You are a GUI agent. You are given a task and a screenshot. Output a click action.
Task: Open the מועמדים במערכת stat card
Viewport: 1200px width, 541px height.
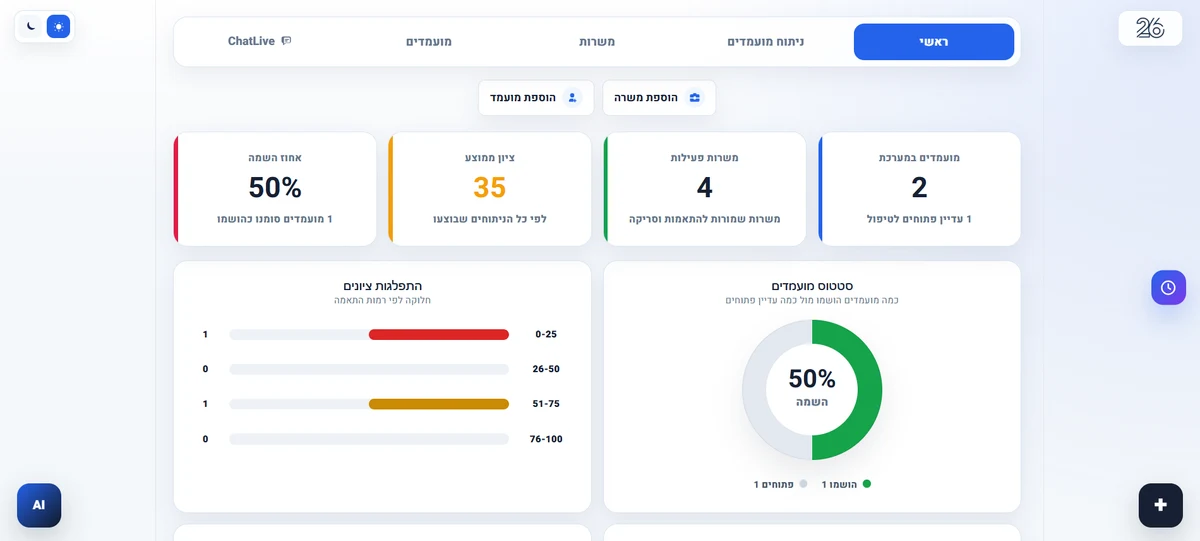(x=919, y=189)
